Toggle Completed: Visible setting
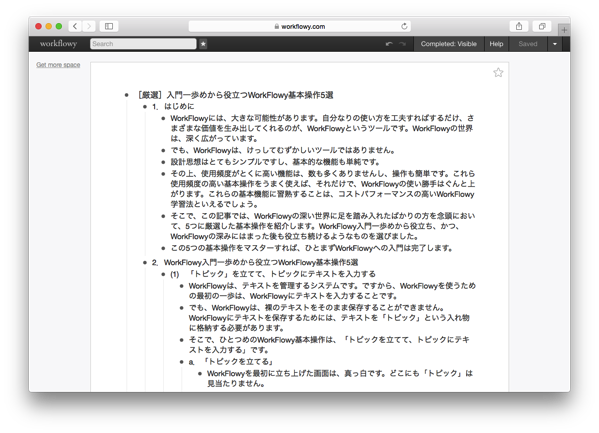Image resolution: width=599 pixels, height=433 pixels. point(448,44)
